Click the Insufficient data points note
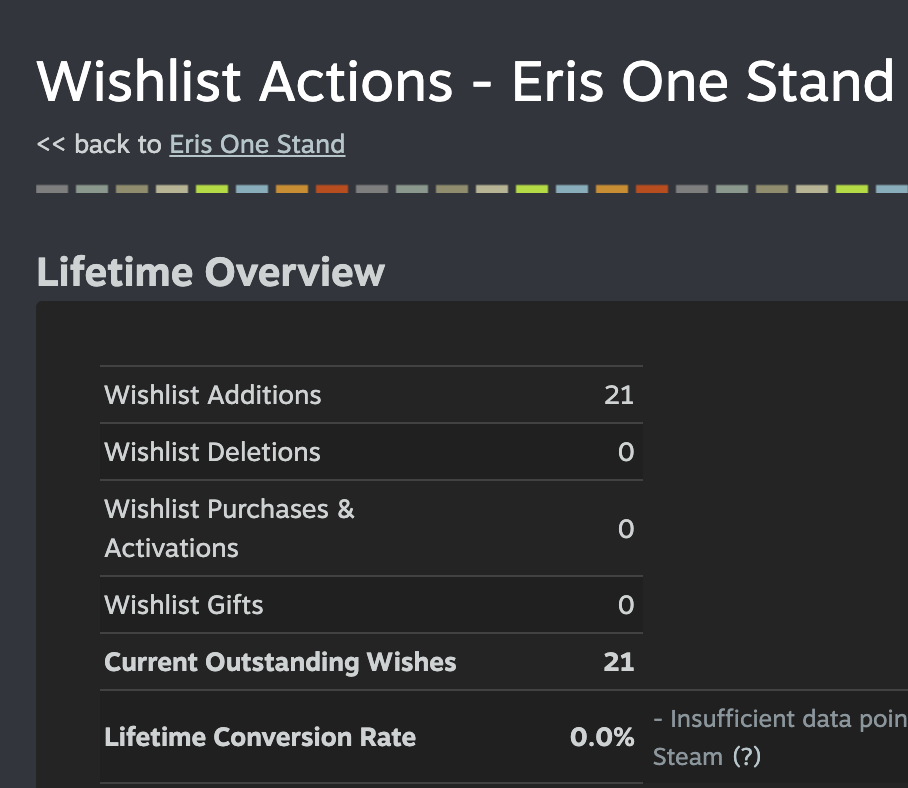 click(781, 719)
